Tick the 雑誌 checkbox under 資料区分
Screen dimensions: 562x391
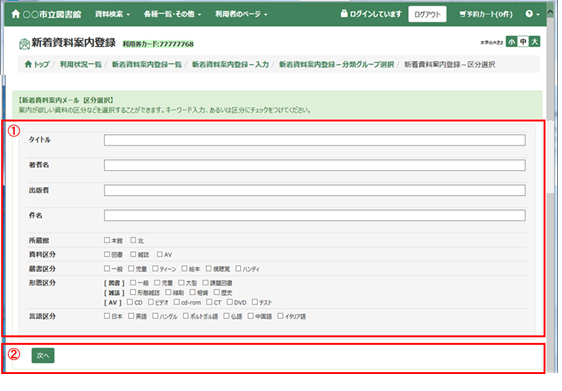tap(133, 254)
